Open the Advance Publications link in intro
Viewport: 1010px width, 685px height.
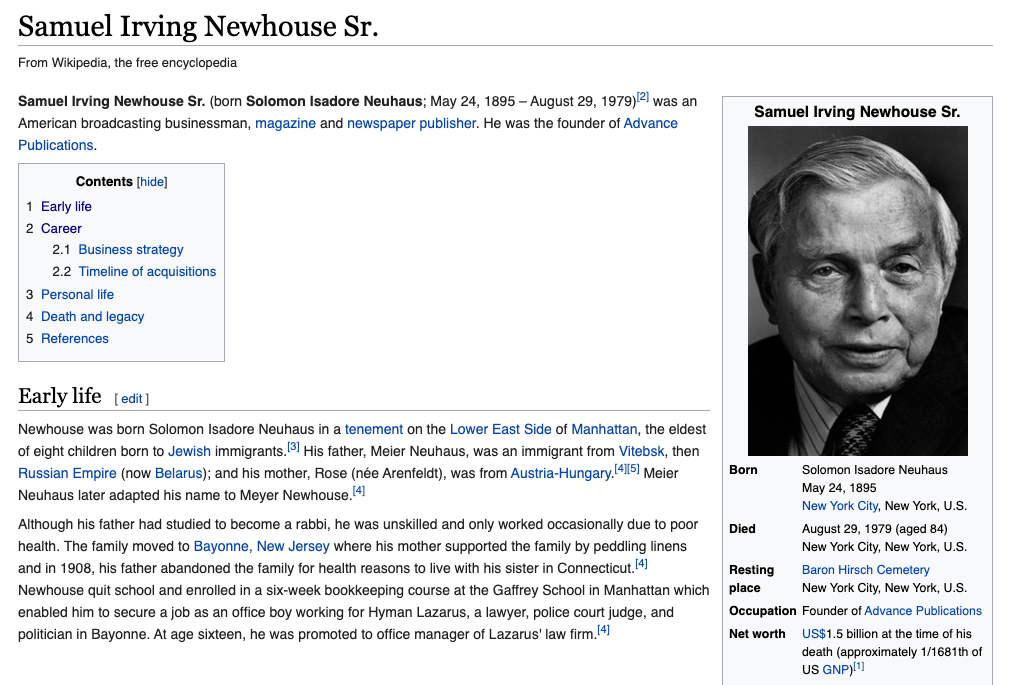[x=650, y=123]
